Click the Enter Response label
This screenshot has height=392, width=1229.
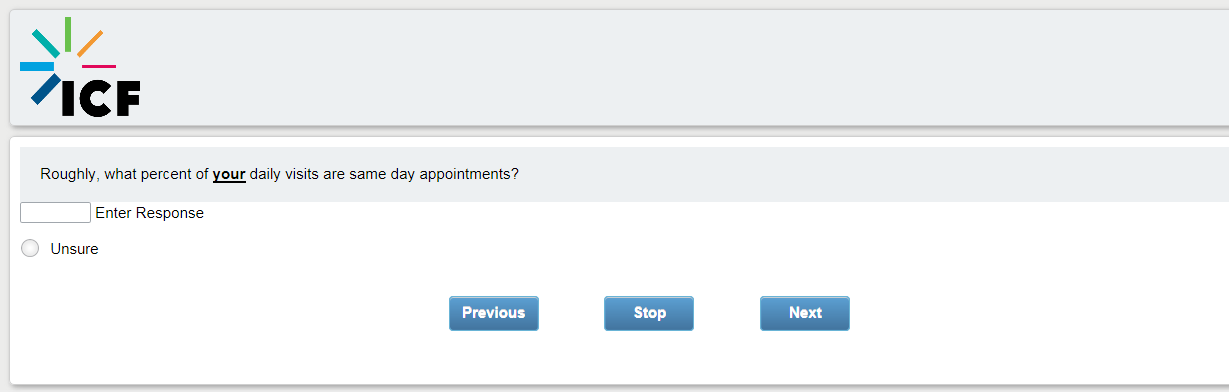pos(149,213)
